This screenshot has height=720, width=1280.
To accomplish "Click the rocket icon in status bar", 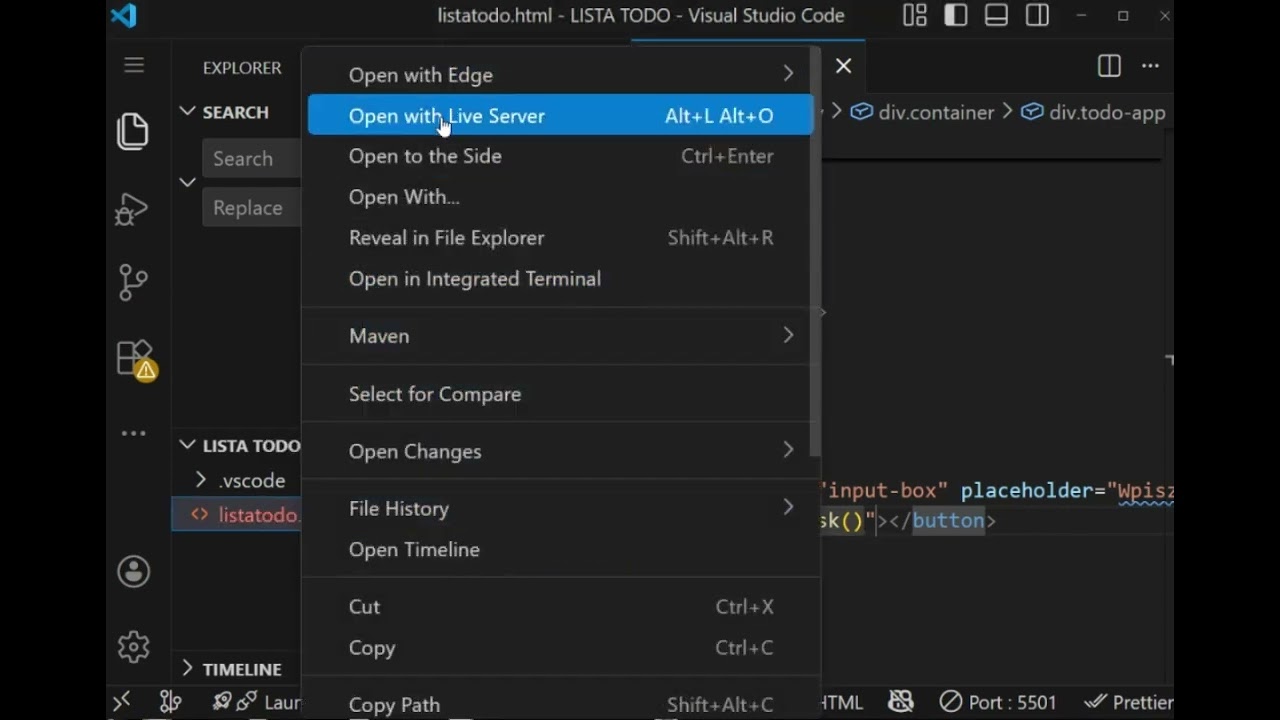I will point(222,702).
